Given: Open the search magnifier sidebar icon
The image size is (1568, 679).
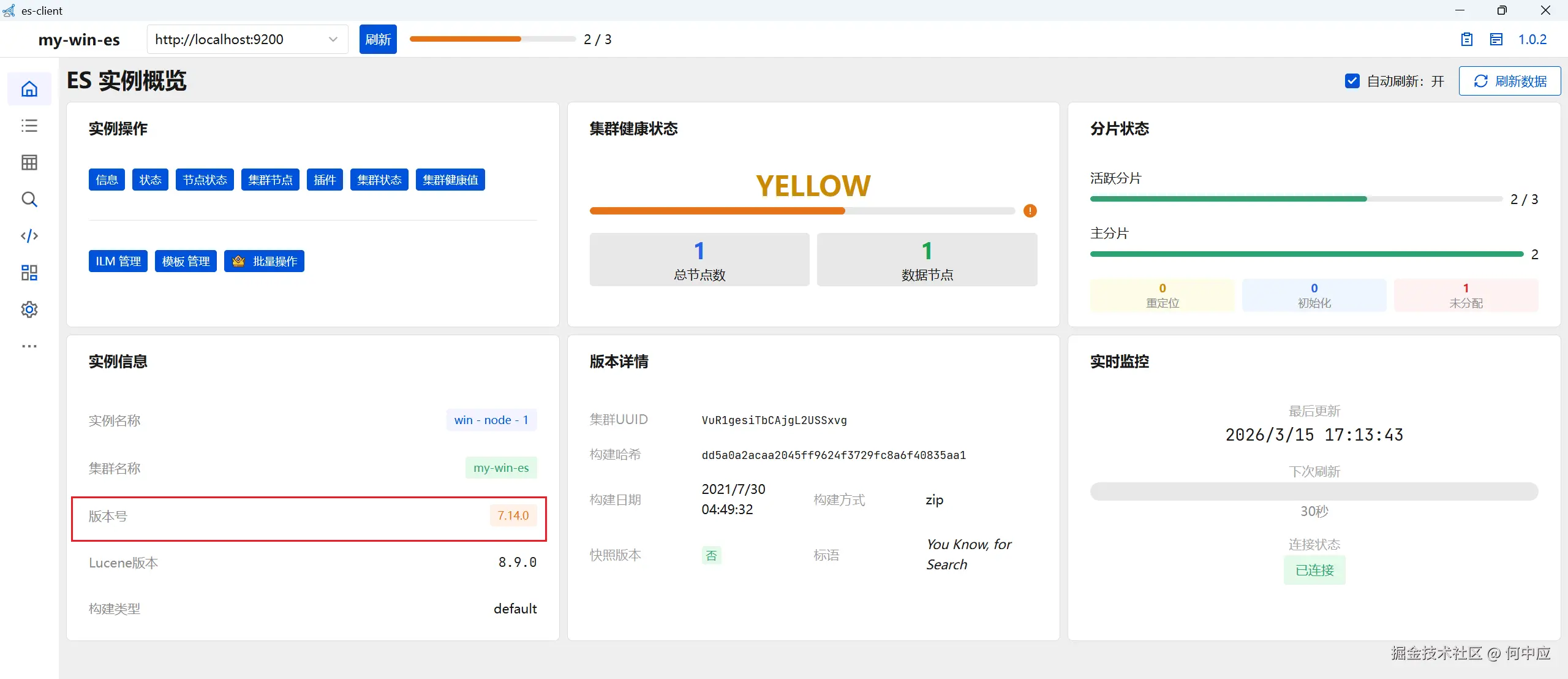Looking at the screenshot, I should pos(29,199).
